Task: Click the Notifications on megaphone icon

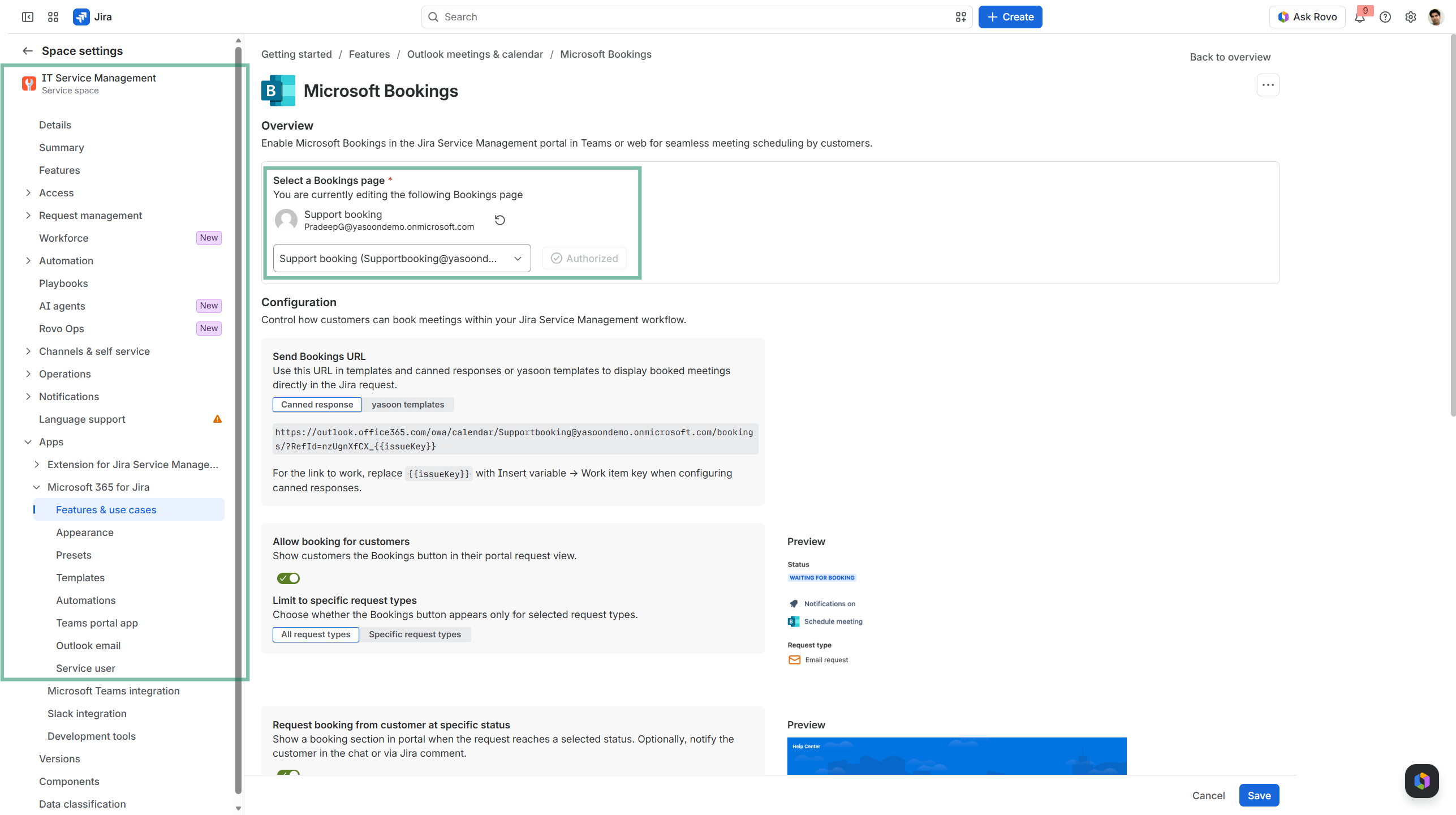Action: click(x=794, y=604)
